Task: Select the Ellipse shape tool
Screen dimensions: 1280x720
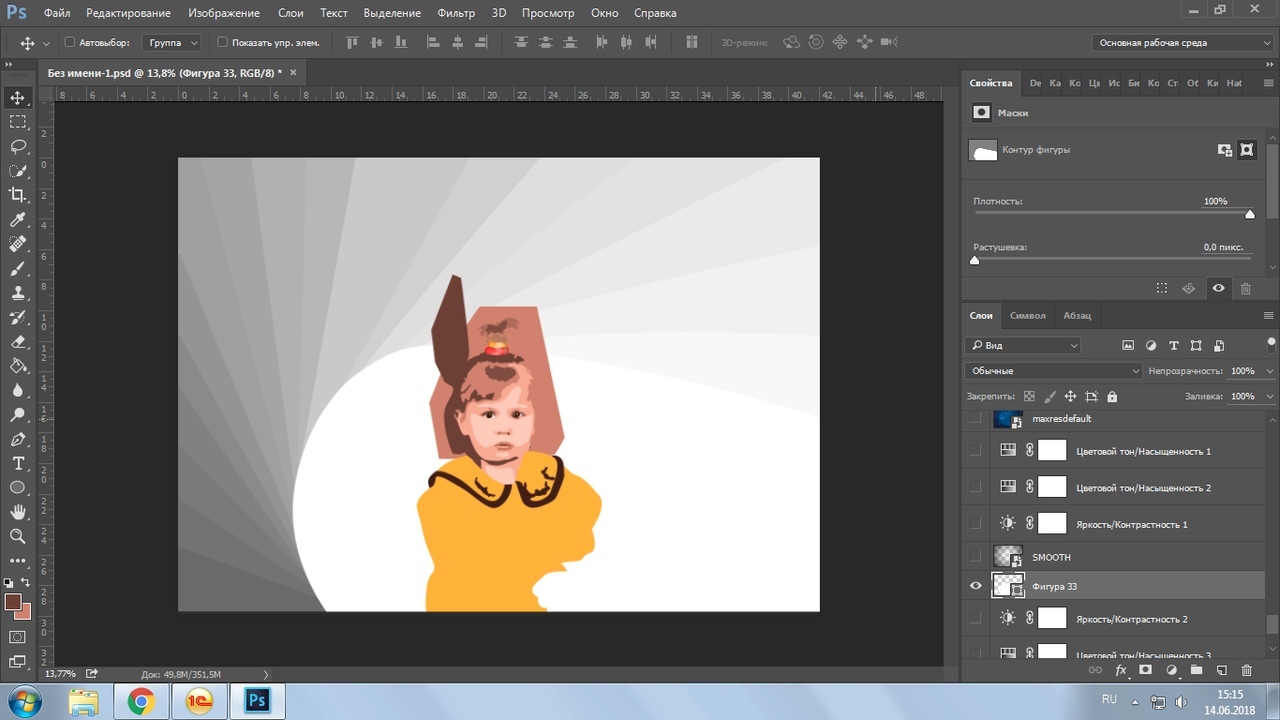Action: pos(18,488)
